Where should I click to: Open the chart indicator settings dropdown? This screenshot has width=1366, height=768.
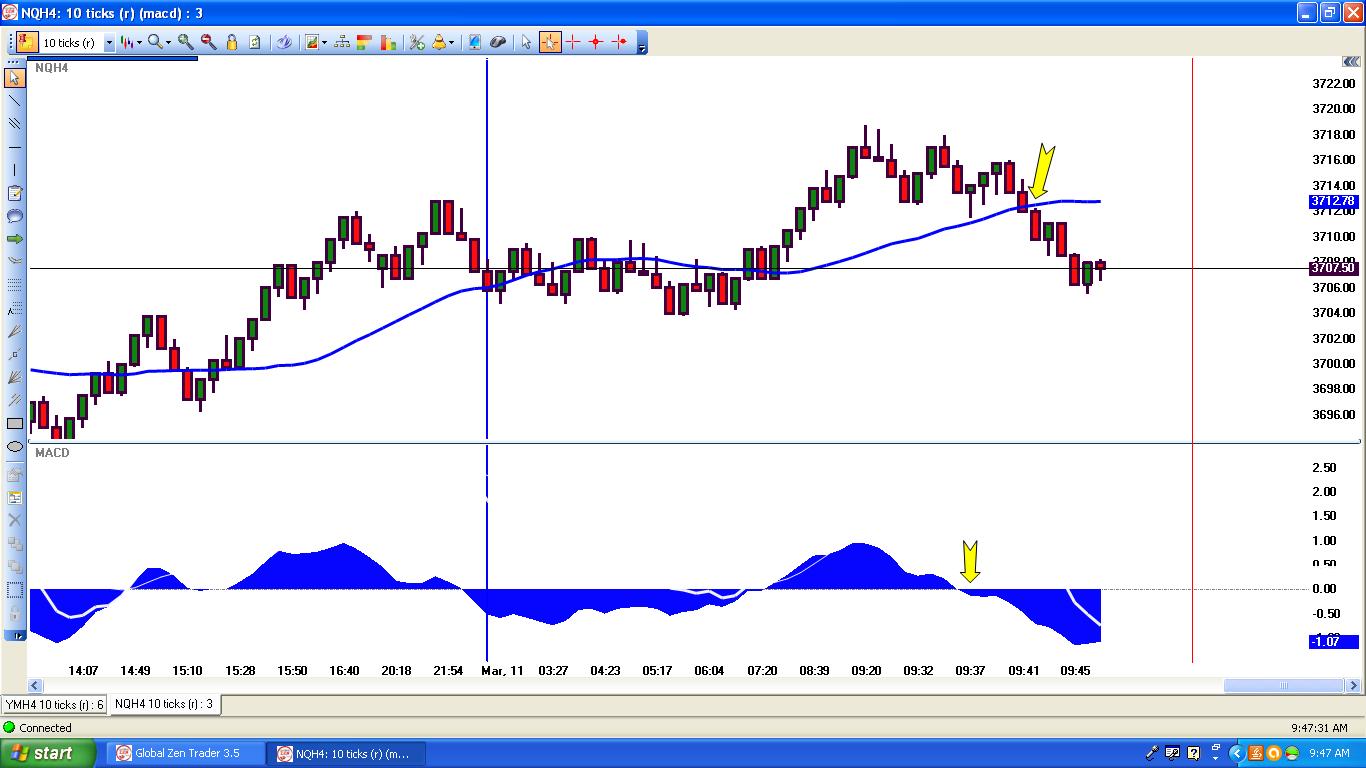click(x=322, y=42)
